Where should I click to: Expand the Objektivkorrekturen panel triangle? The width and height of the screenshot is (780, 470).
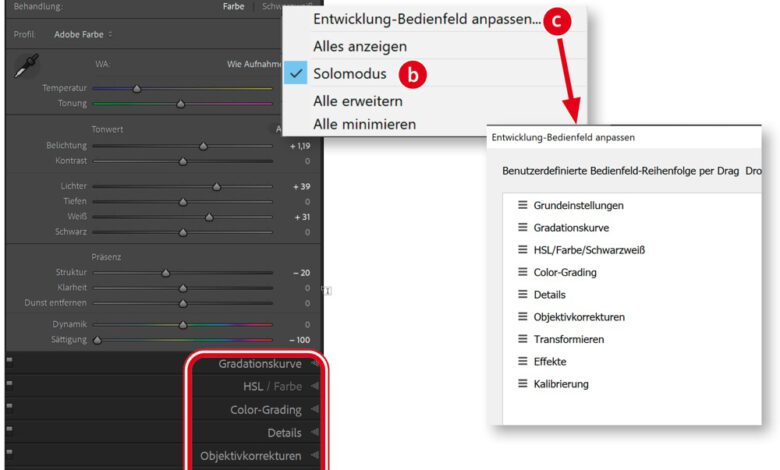(314, 455)
